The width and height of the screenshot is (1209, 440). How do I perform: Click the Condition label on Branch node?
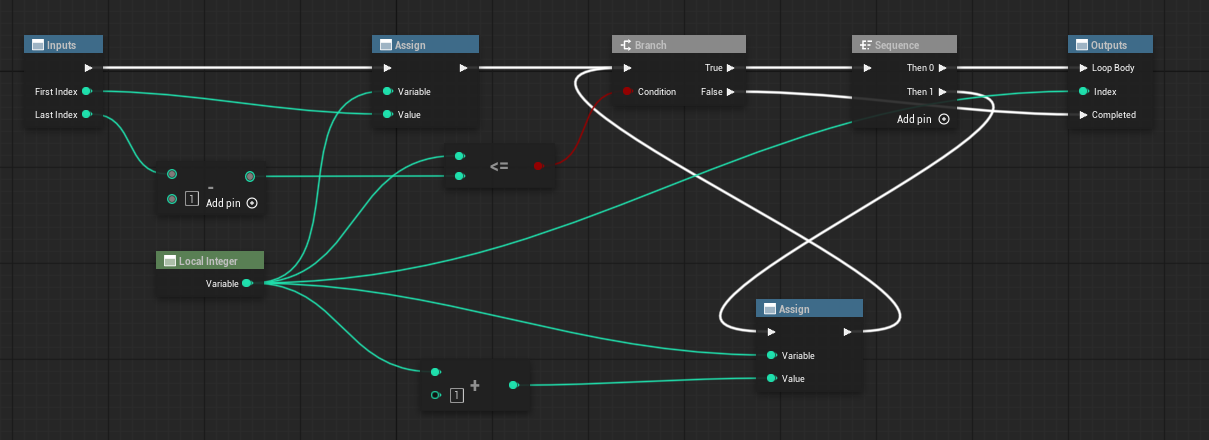point(657,91)
